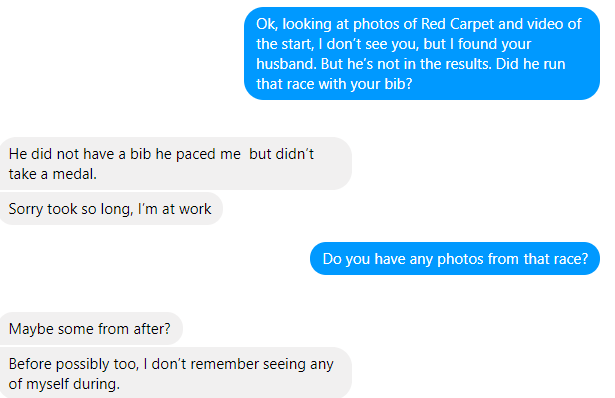The height and width of the screenshot is (398, 615).
Task: Click 'take a medal' text in gray bubble
Action: tap(53, 174)
